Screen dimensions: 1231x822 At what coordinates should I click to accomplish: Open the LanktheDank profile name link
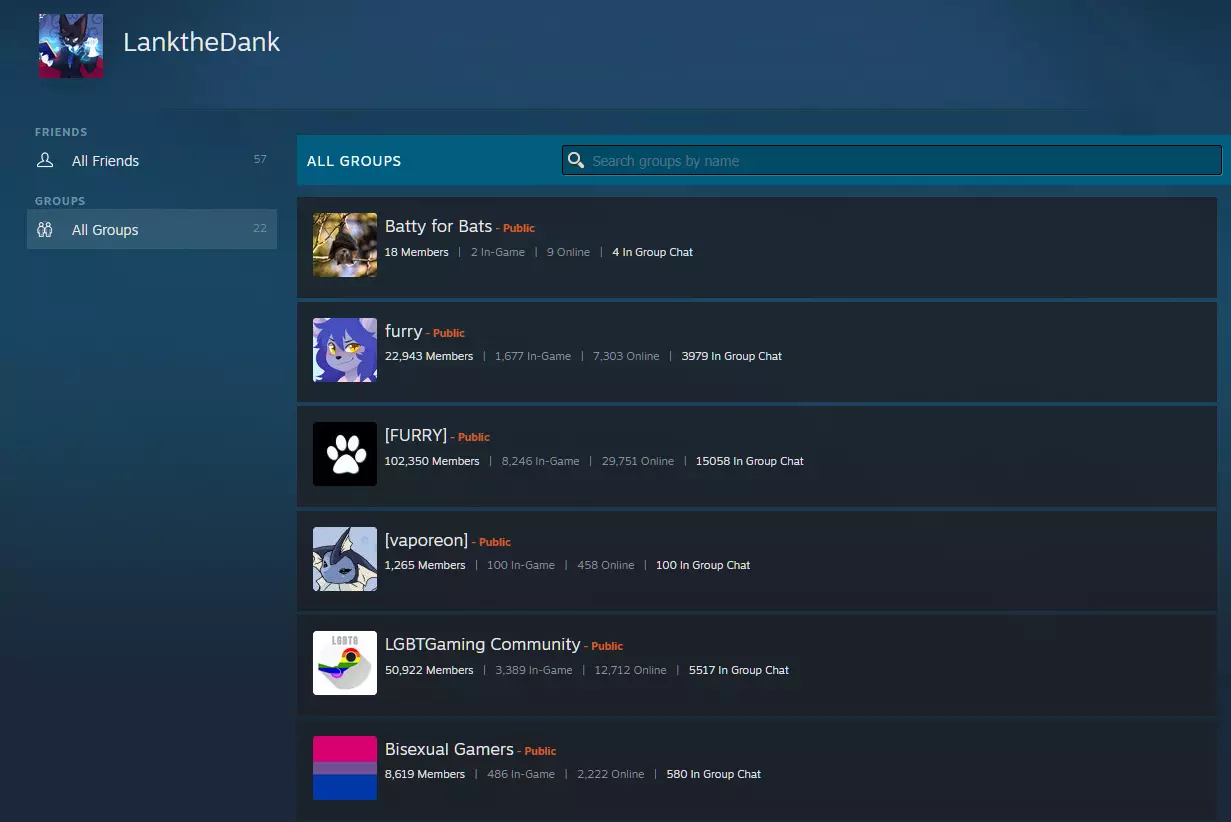(x=201, y=43)
